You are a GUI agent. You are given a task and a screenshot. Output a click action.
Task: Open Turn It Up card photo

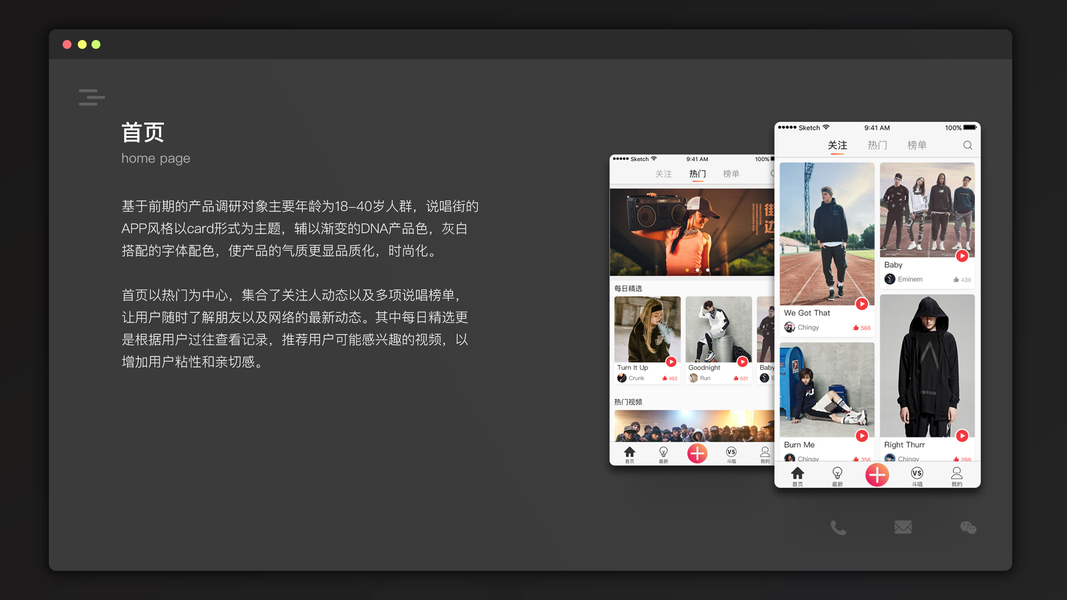click(x=647, y=329)
